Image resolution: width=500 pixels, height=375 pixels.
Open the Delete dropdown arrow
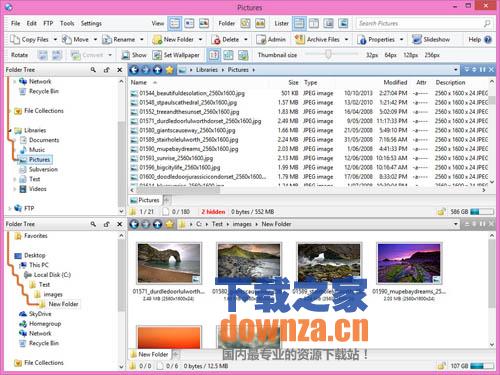pyautogui.click(x=246, y=40)
